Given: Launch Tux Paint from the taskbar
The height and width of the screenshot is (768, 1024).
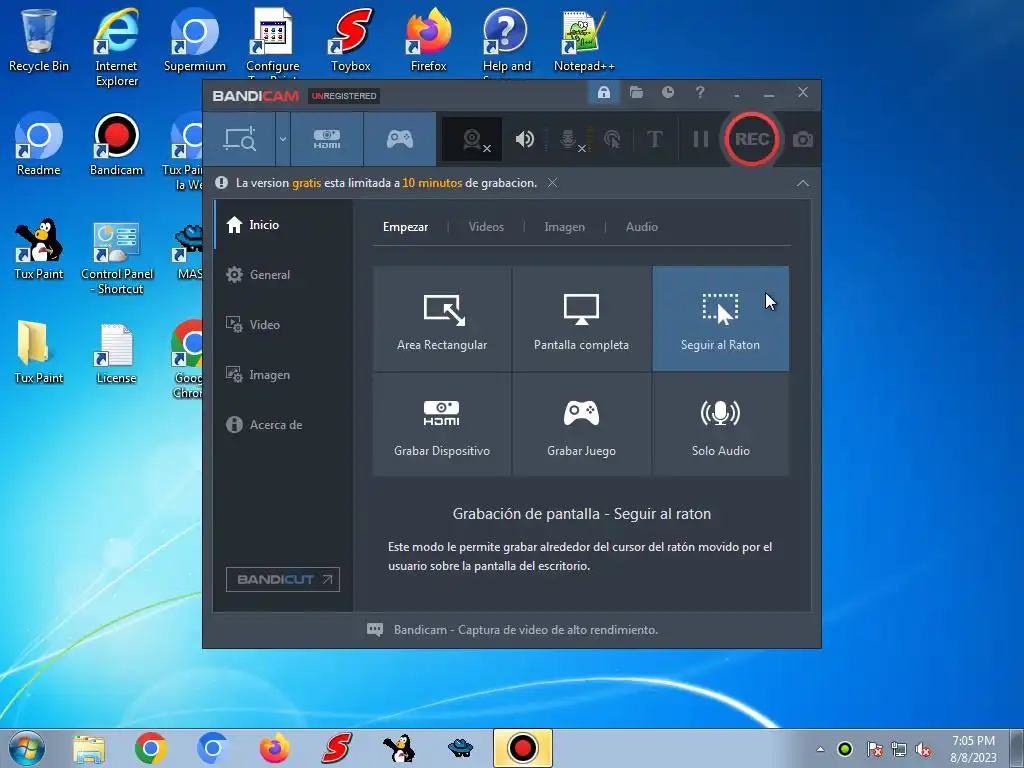Looking at the screenshot, I should (398, 748).
